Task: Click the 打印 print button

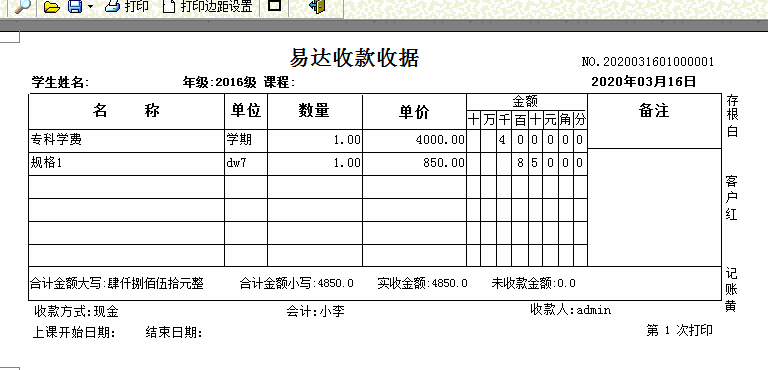Action: tap(126, 6)
